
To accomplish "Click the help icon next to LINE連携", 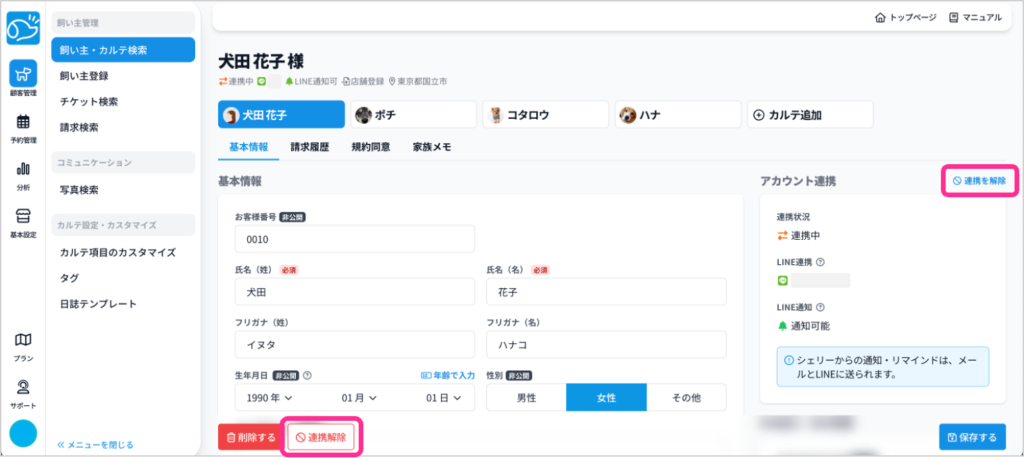I will (820, 263).
